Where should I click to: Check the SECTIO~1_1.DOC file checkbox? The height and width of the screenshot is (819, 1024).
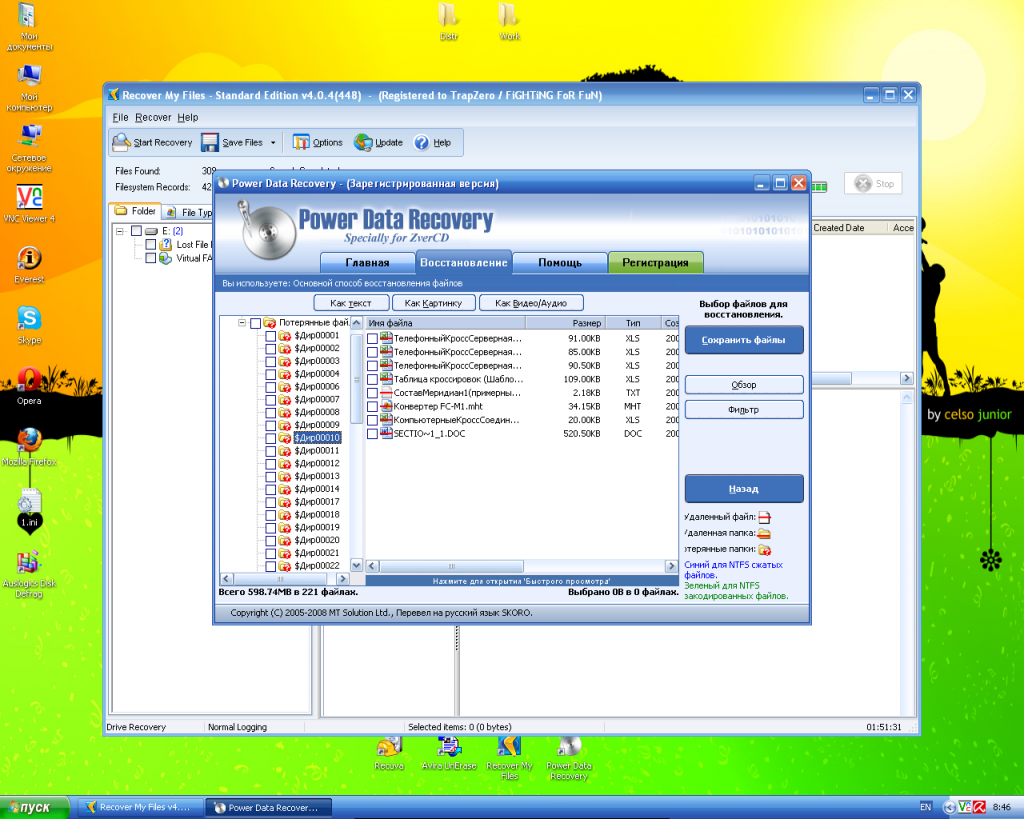372,434
